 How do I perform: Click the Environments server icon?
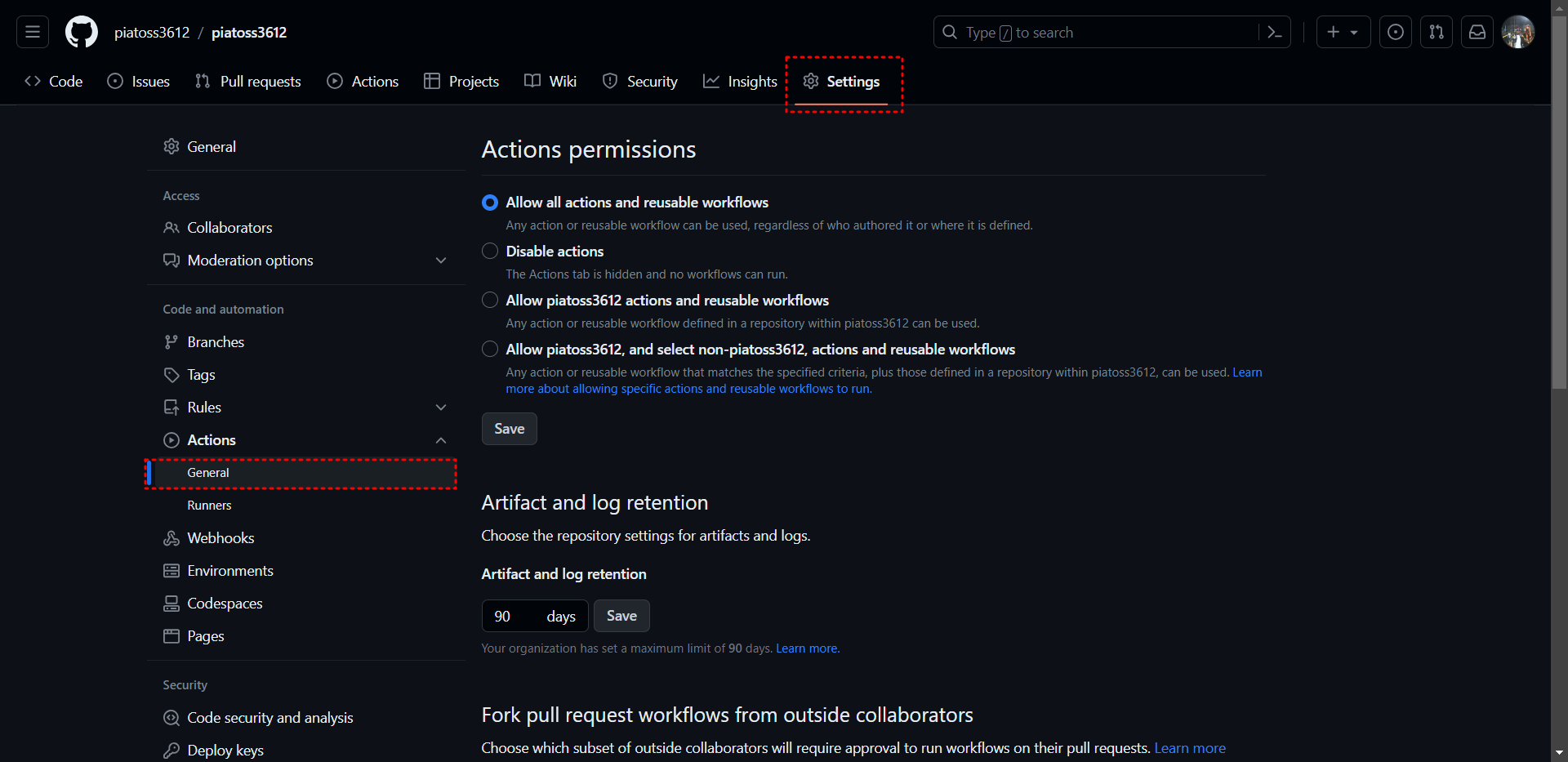171,571
